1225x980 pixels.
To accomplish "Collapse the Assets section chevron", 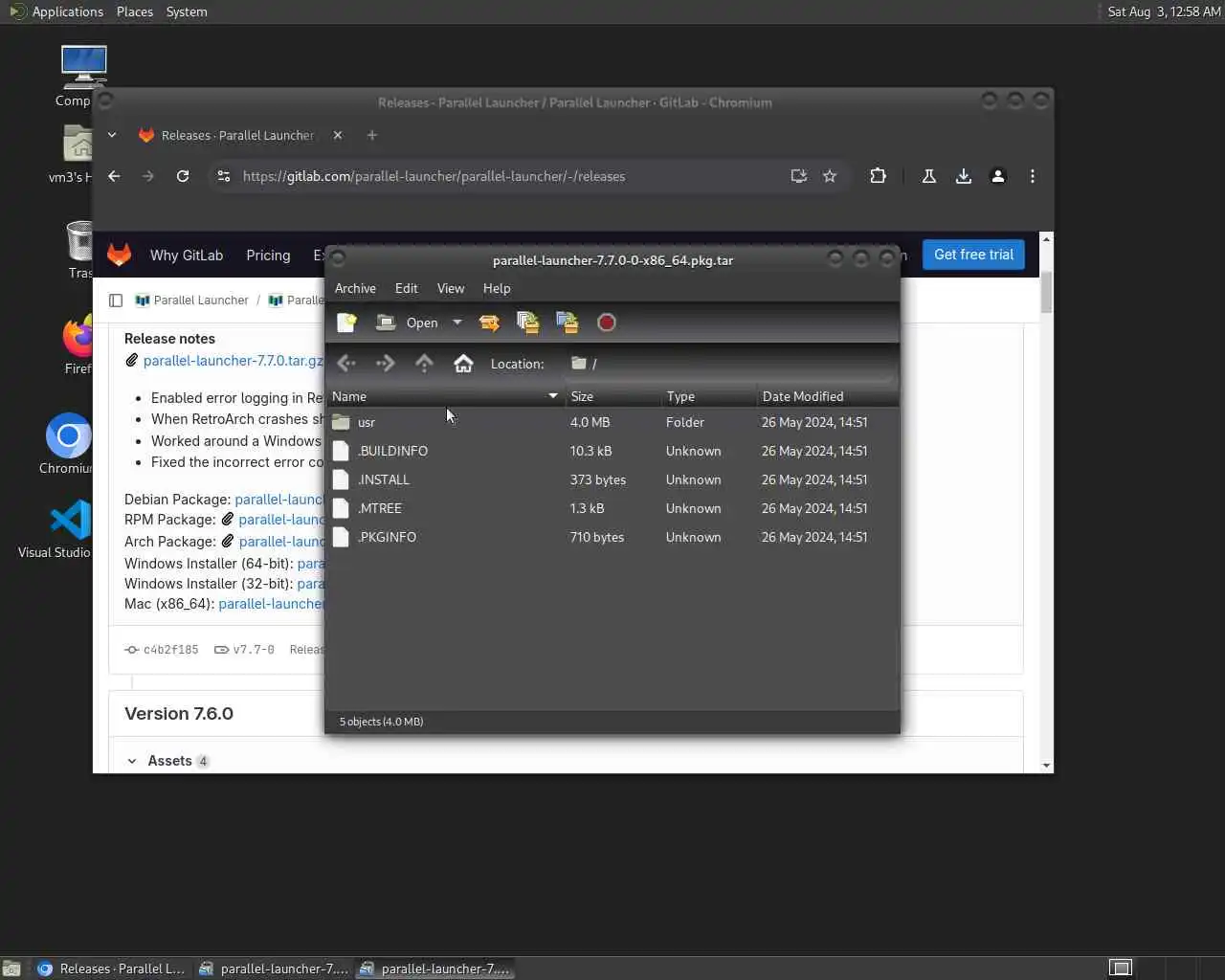I will point(132,761).
